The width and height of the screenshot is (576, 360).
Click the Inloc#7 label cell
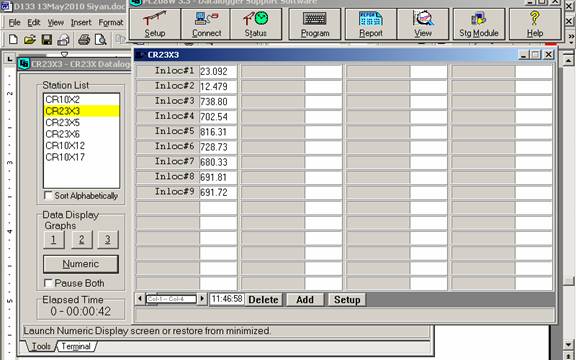168,162
